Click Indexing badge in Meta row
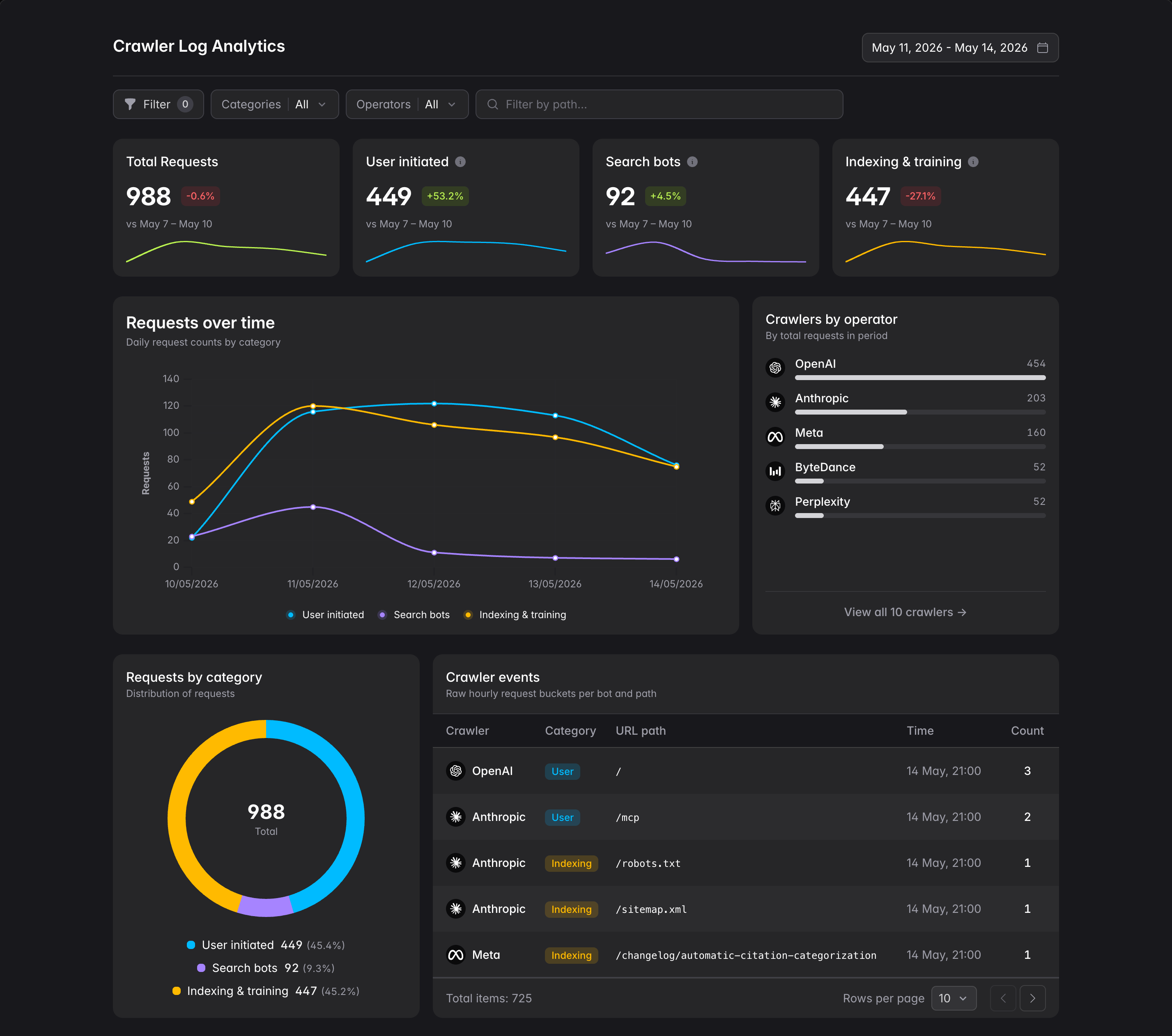This screenshot has width=1172, height=1036. point(571,955)
